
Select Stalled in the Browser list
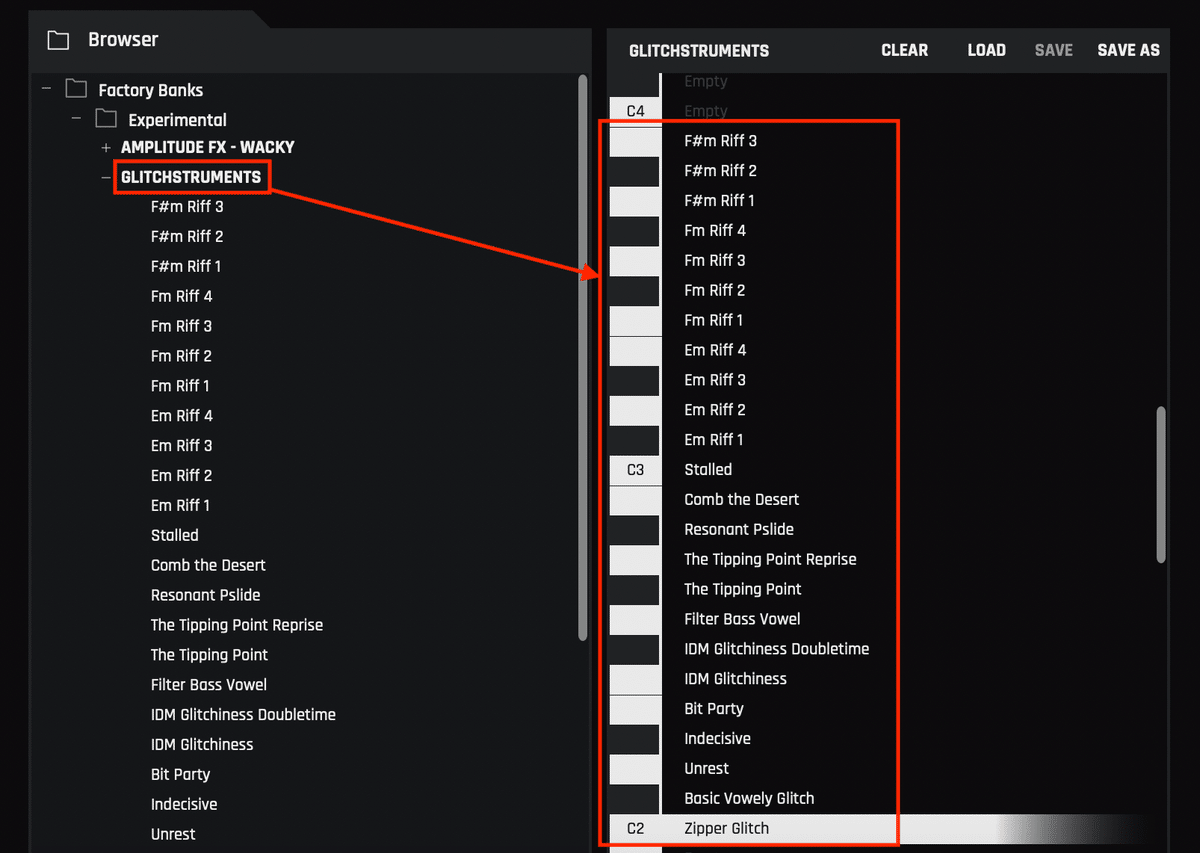(175, 536)
